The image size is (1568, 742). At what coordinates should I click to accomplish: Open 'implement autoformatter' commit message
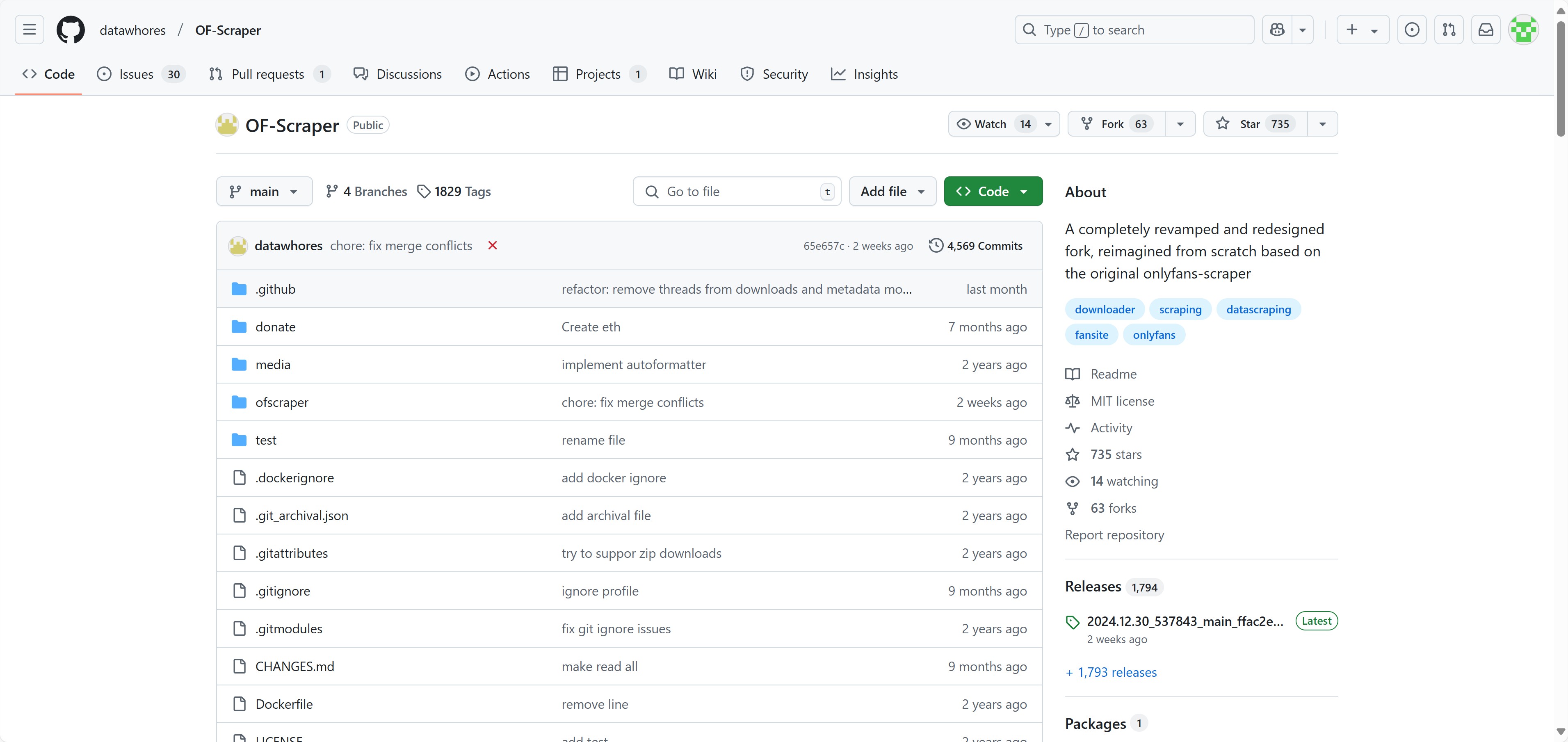coord(634,365)
